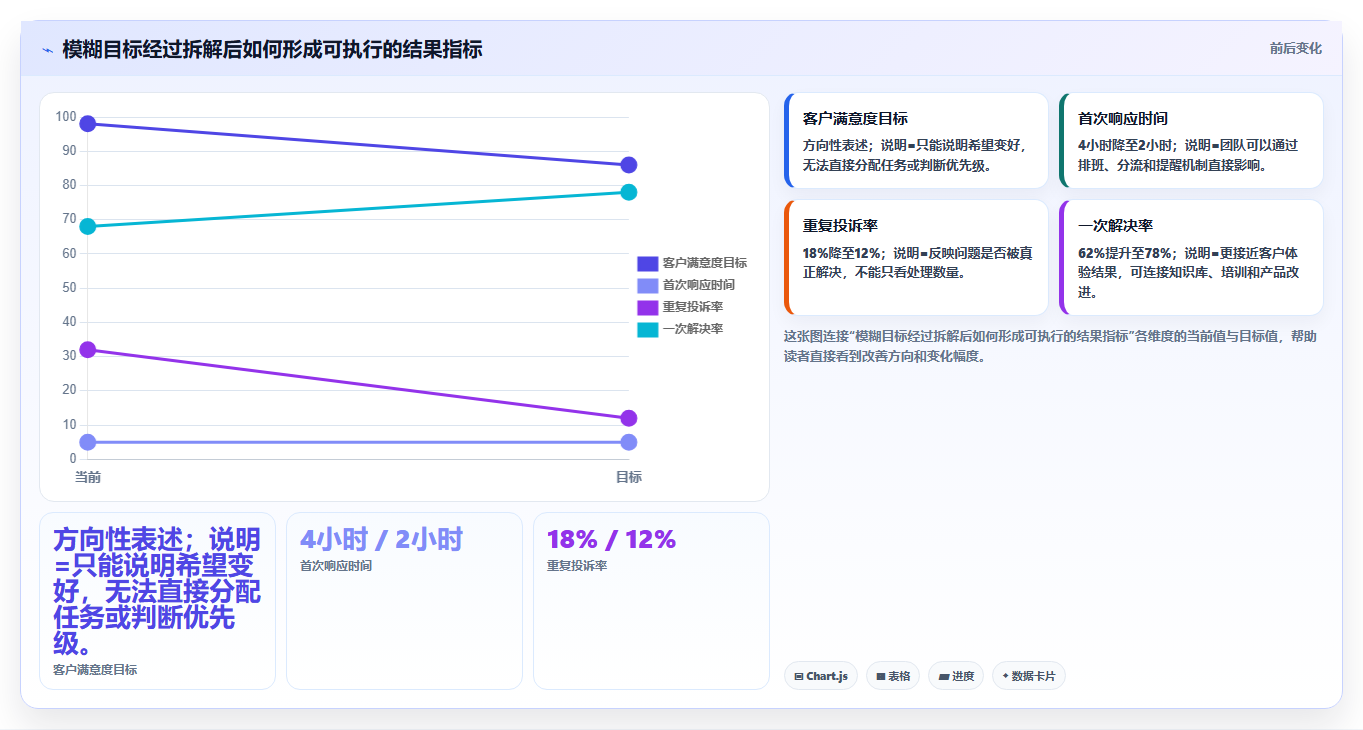Click the cyan 一次解决率 legend color box
1363x730 pixels.
tap(648, 329)
